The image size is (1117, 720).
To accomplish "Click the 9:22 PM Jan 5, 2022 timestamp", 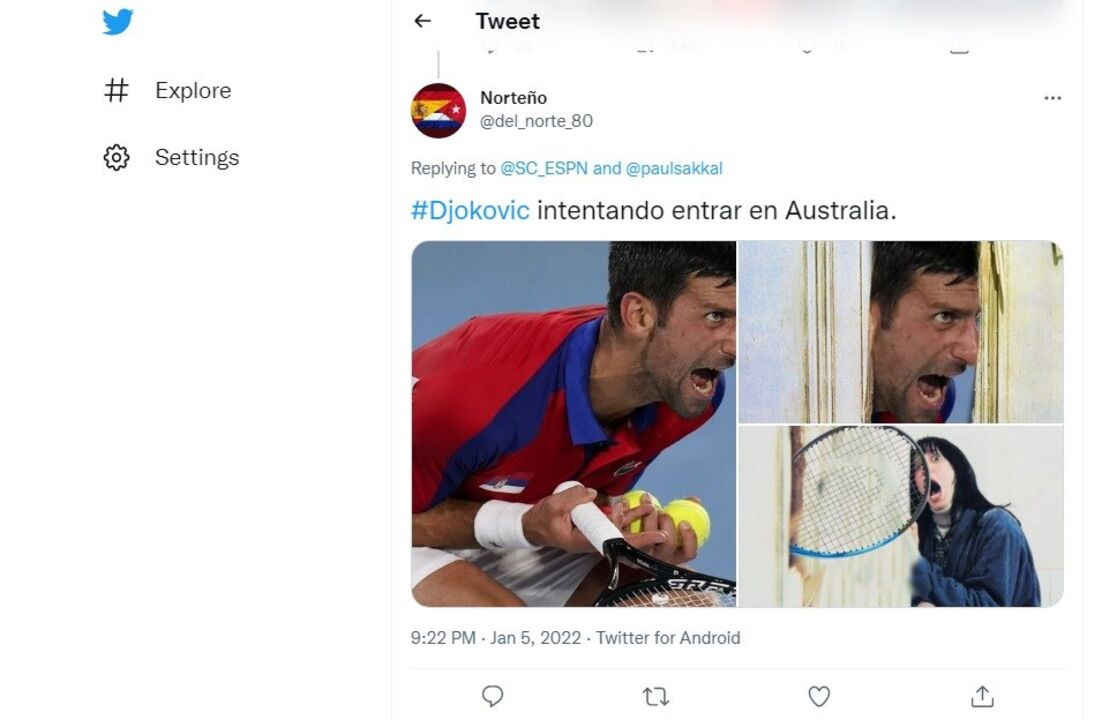I will click(495, 638).
